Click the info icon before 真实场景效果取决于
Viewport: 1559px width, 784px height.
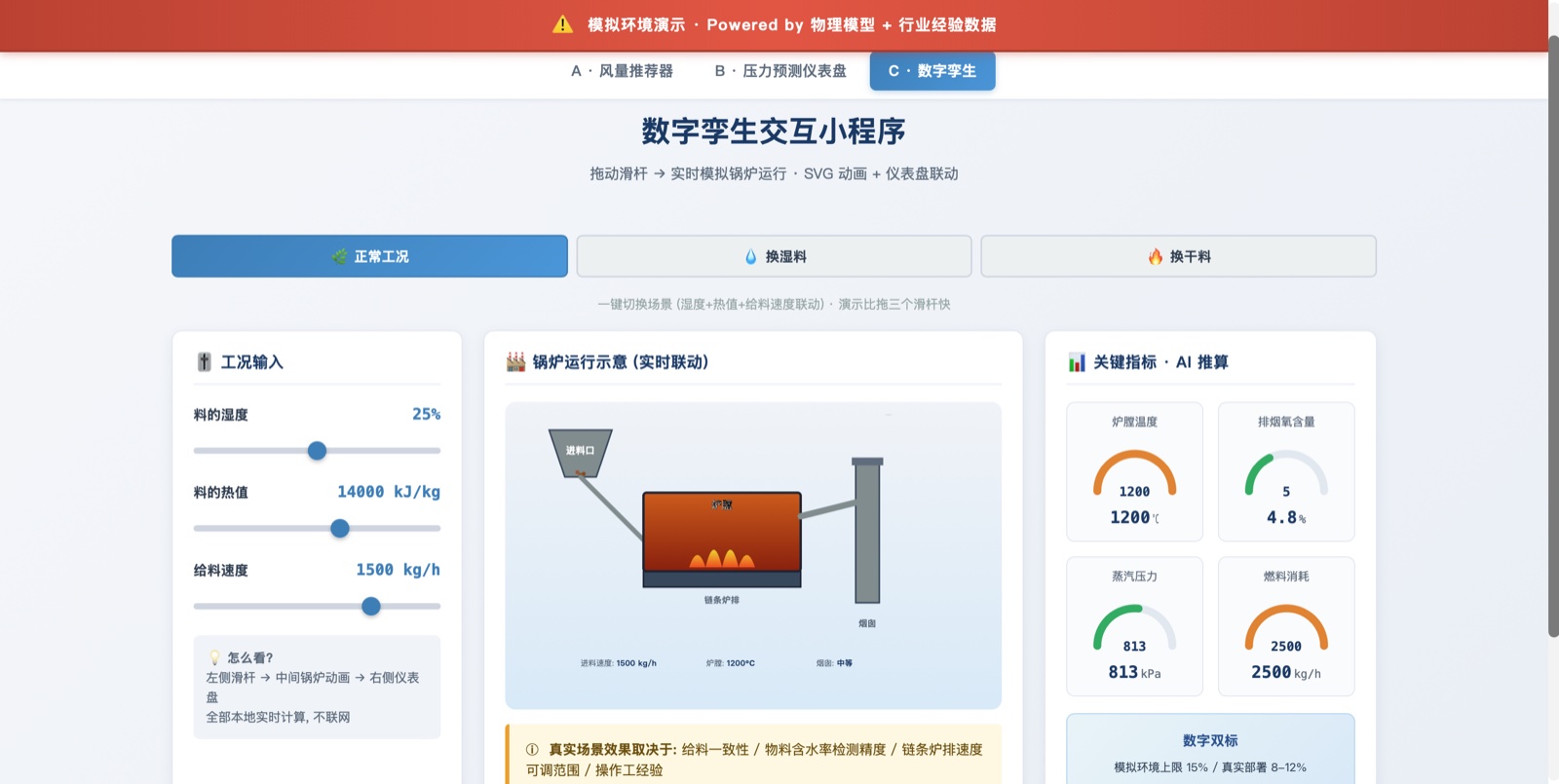(x=532, y=750)
